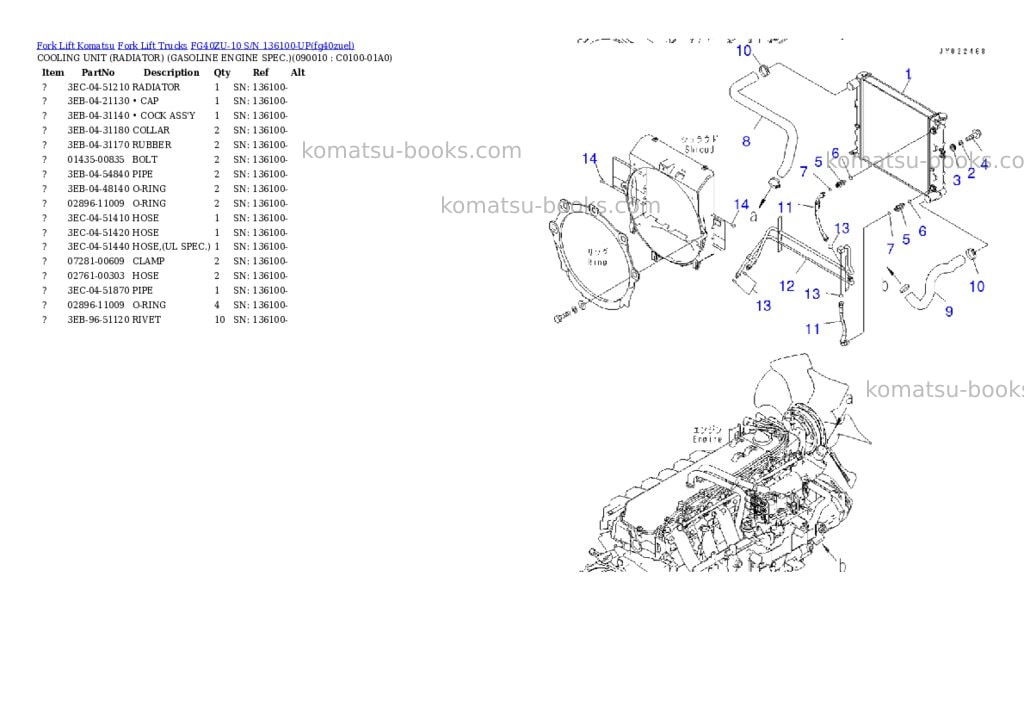Click callout number 1 on the radiator diagram
This screenshot has width=1024, height=725.
(x=908, y=74)
